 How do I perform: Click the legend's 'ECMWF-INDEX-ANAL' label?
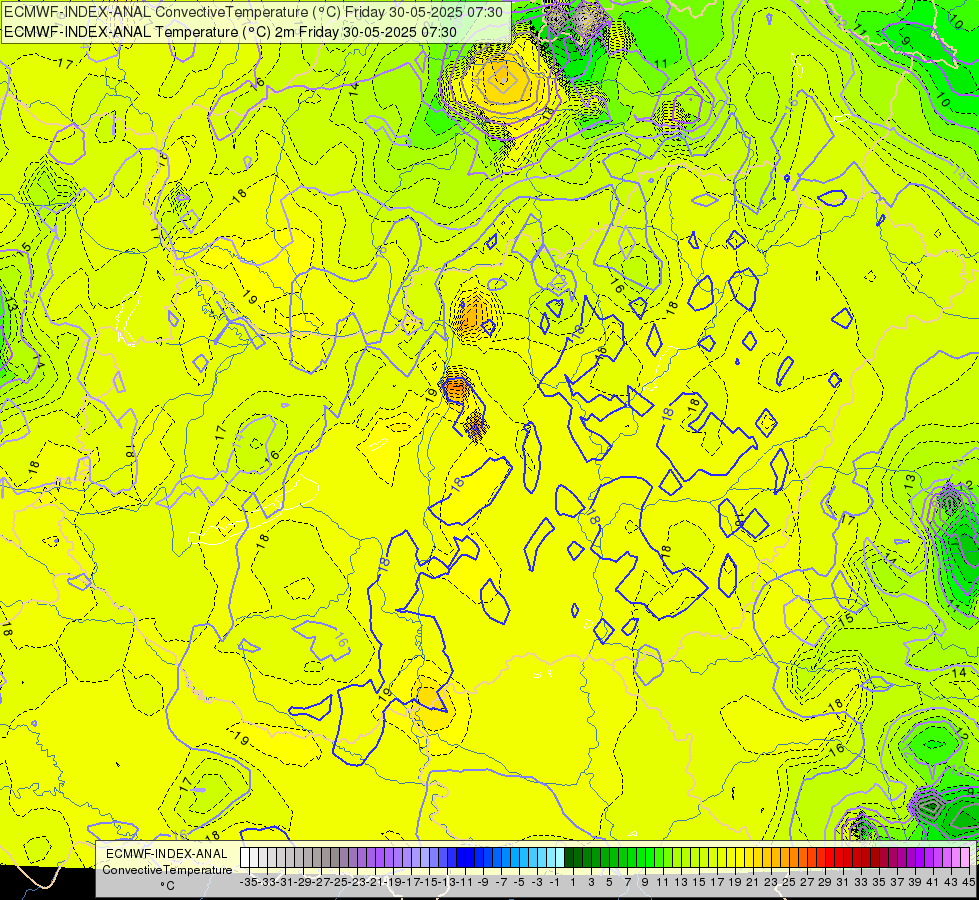pyautogui.click(x=167, y=854)
